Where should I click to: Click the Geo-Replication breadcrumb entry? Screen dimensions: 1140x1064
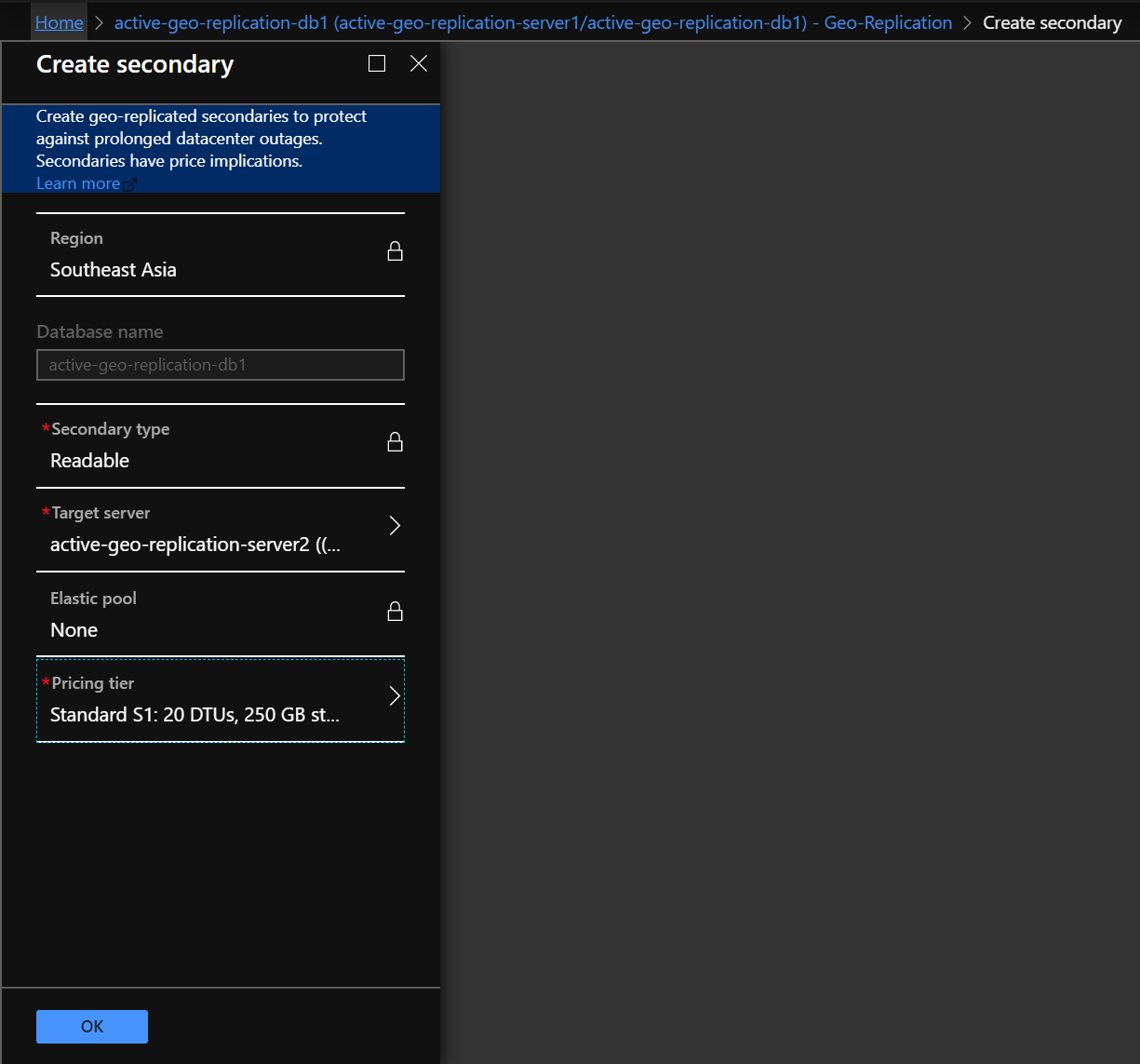pyautogui.click(x=887, y=21)
